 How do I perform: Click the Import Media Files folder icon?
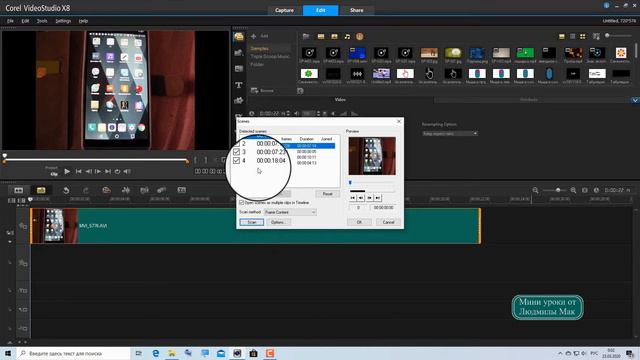tap(306, 37)
